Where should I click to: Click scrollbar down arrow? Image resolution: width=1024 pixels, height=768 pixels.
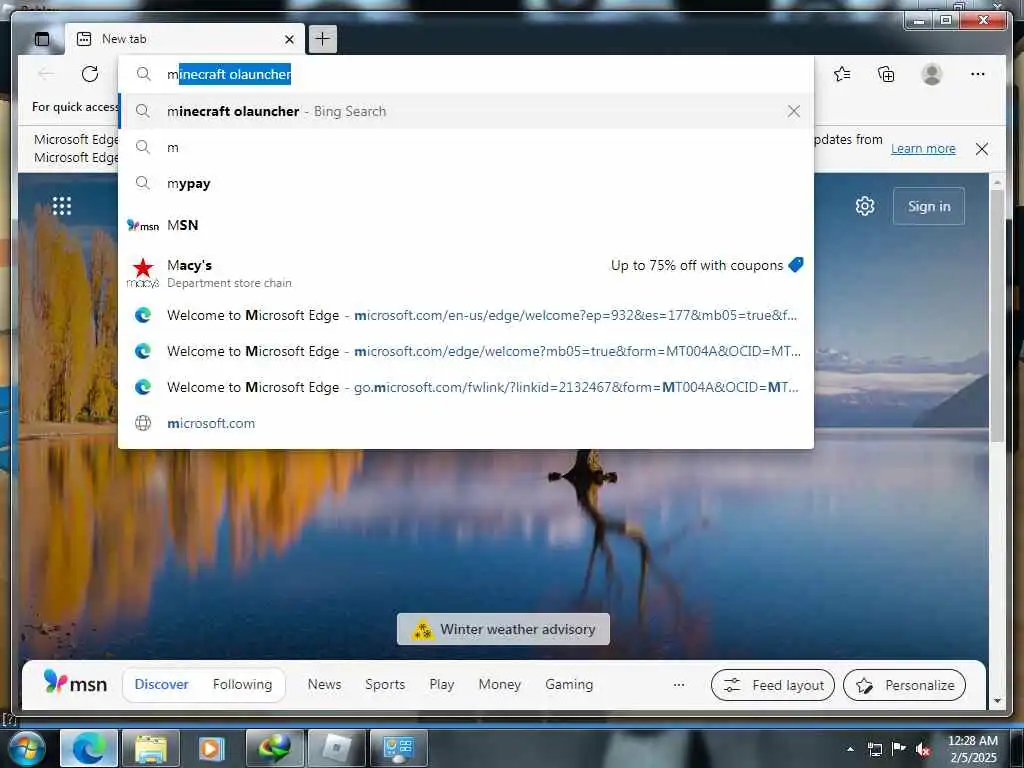click(997, 701)
